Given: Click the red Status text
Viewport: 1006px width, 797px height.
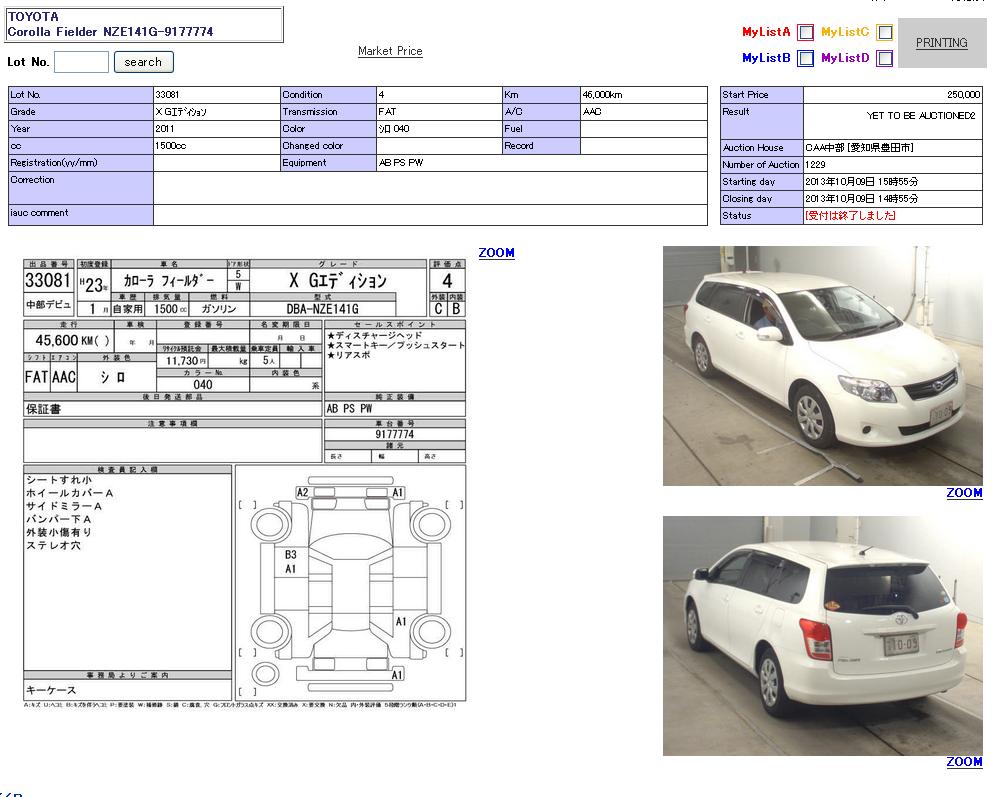Looking at the screenshot, I should pyautogui.click(x=850, y=216).
